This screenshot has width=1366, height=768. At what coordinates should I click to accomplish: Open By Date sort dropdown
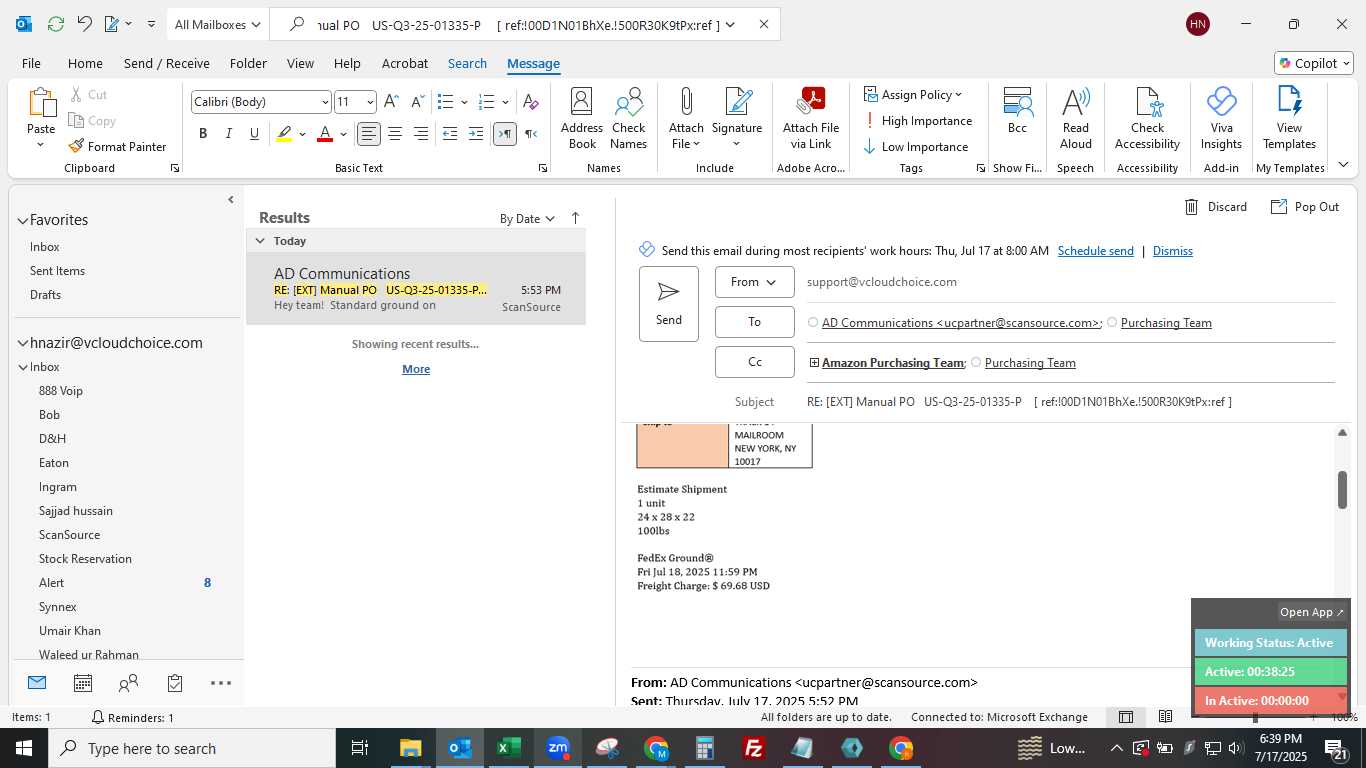527,219
